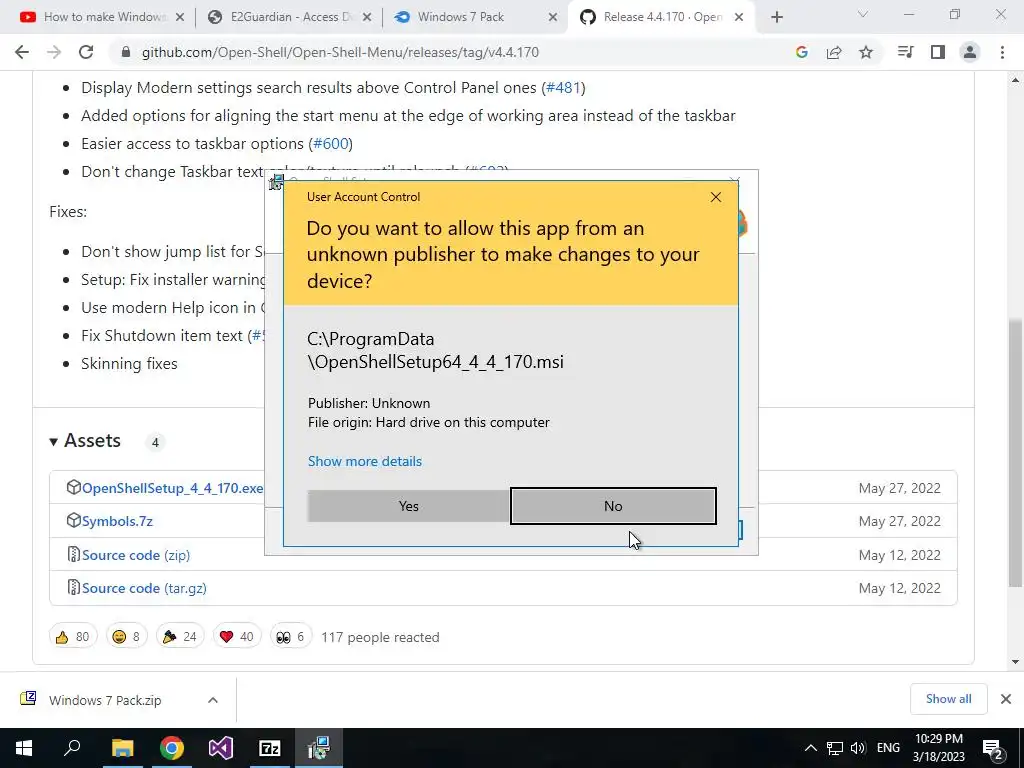
Task: Open volume control tray icon
Action: tap(858, 748)
